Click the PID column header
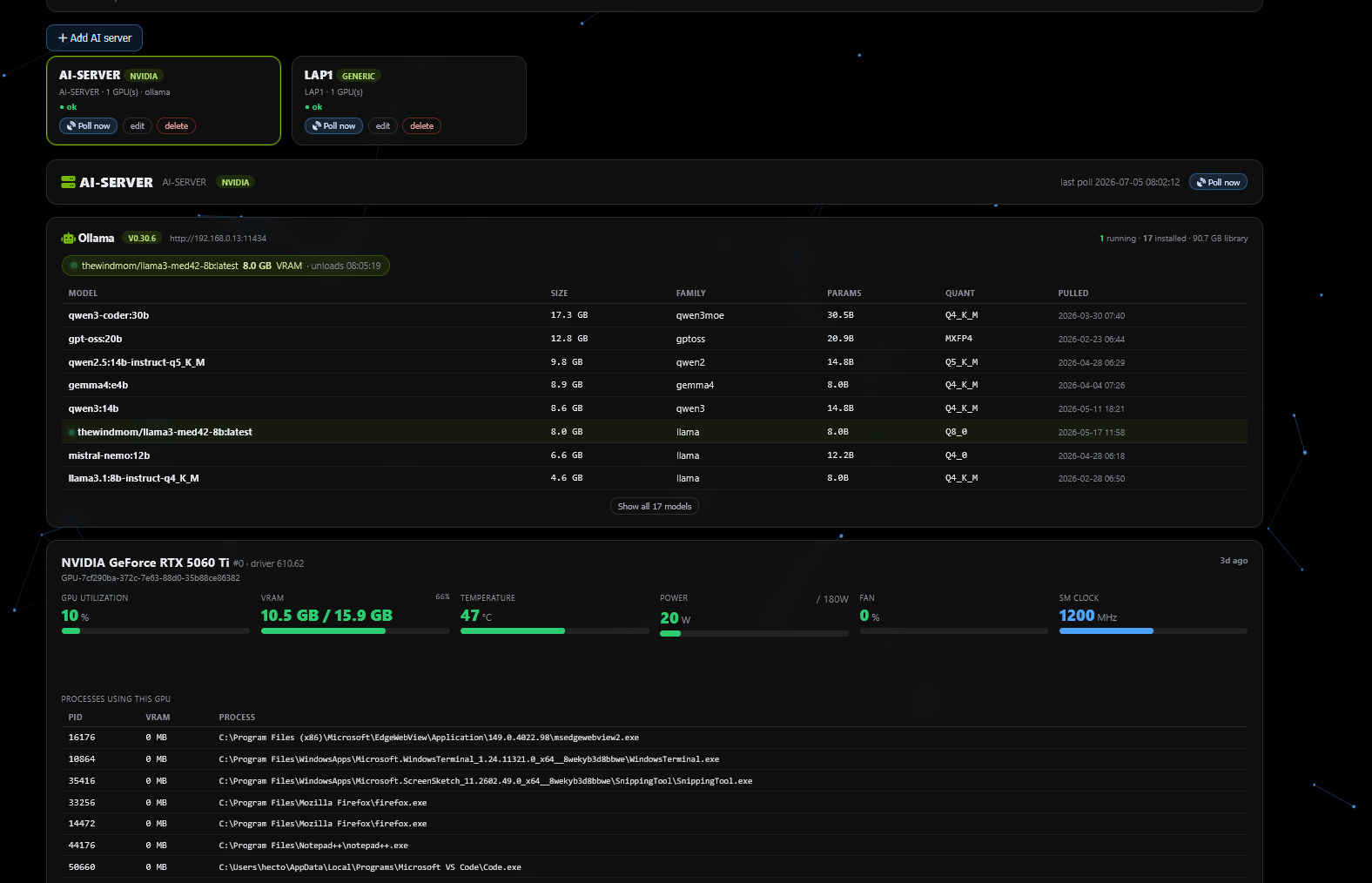The image size is (1372, 883). click(76, 718)
